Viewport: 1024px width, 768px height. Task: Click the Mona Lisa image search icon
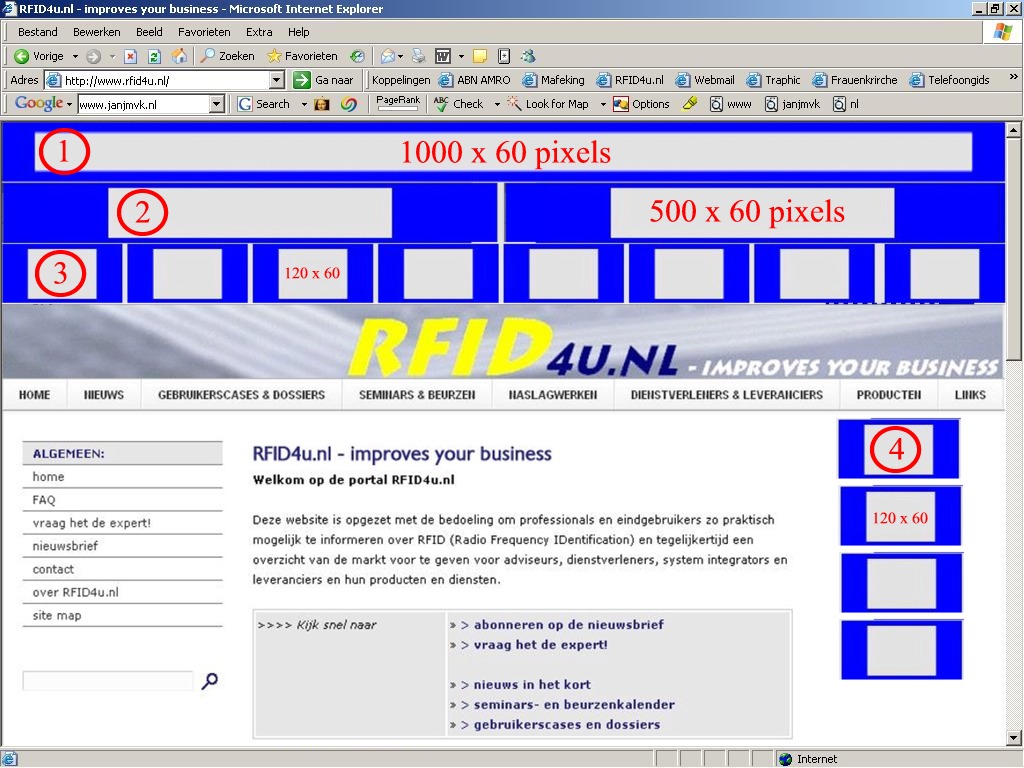(x=321, y=104)
